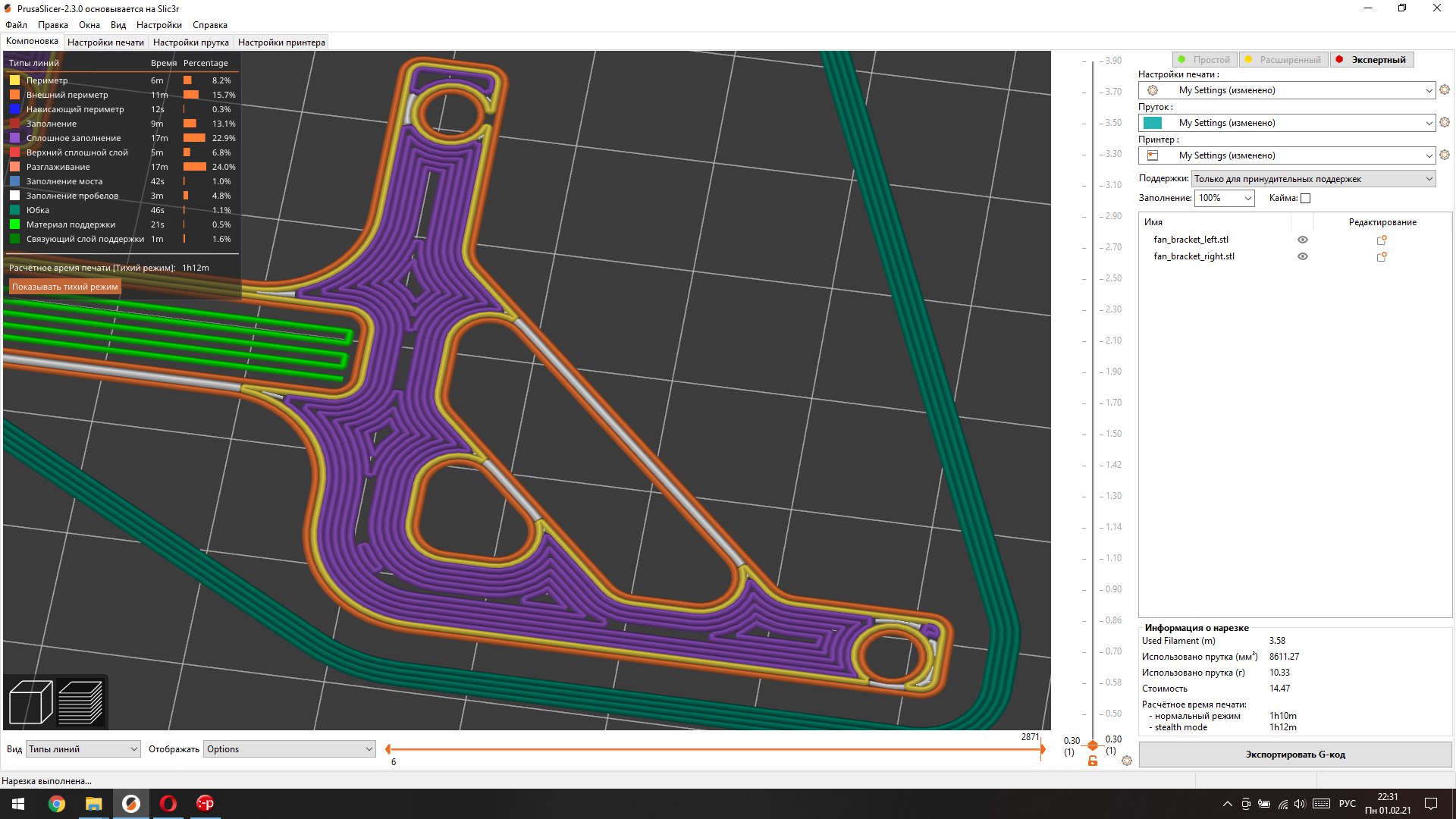Switch to Настройки печати tab

coord(105,42)
